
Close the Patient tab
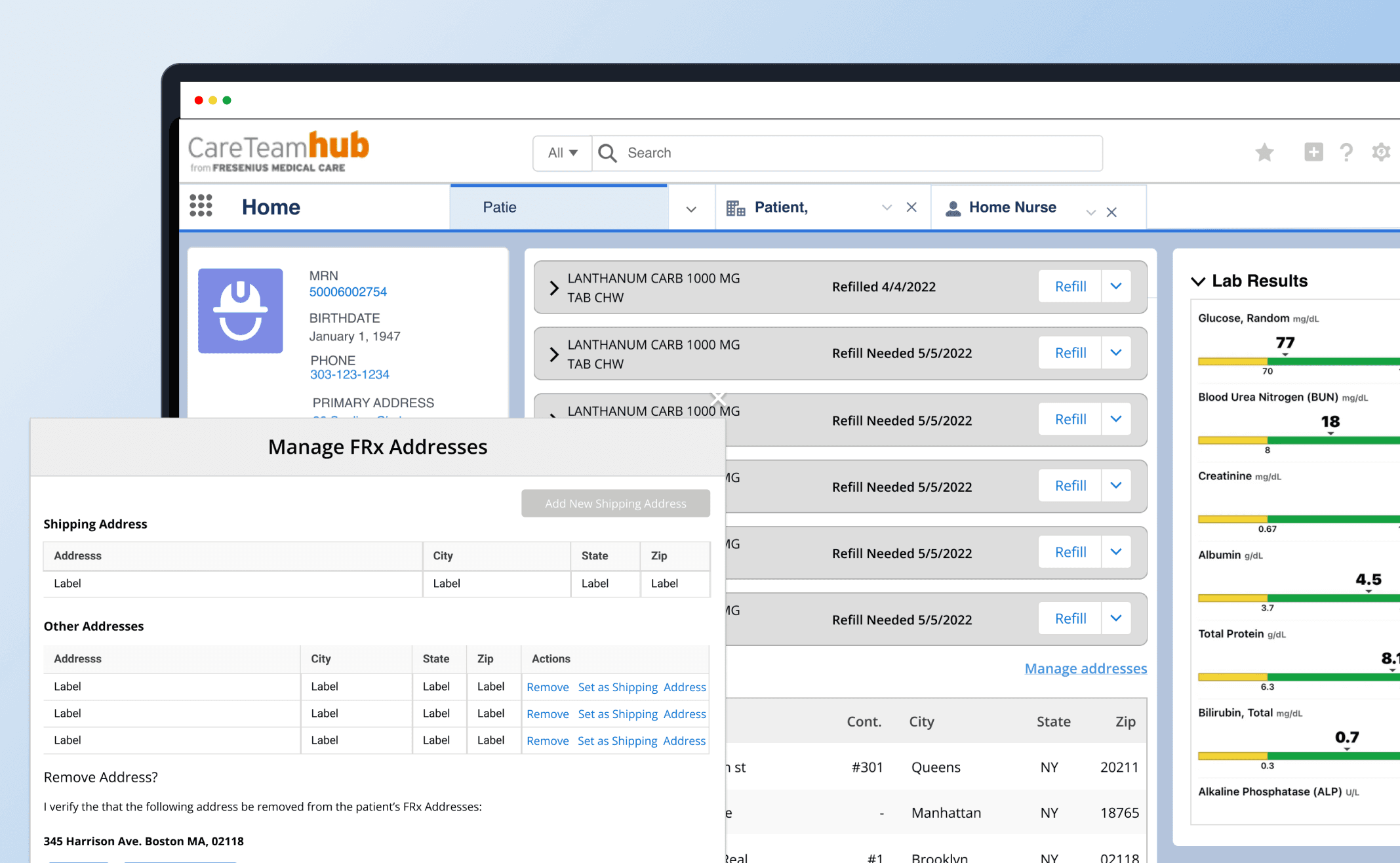[x=911, y=207]
